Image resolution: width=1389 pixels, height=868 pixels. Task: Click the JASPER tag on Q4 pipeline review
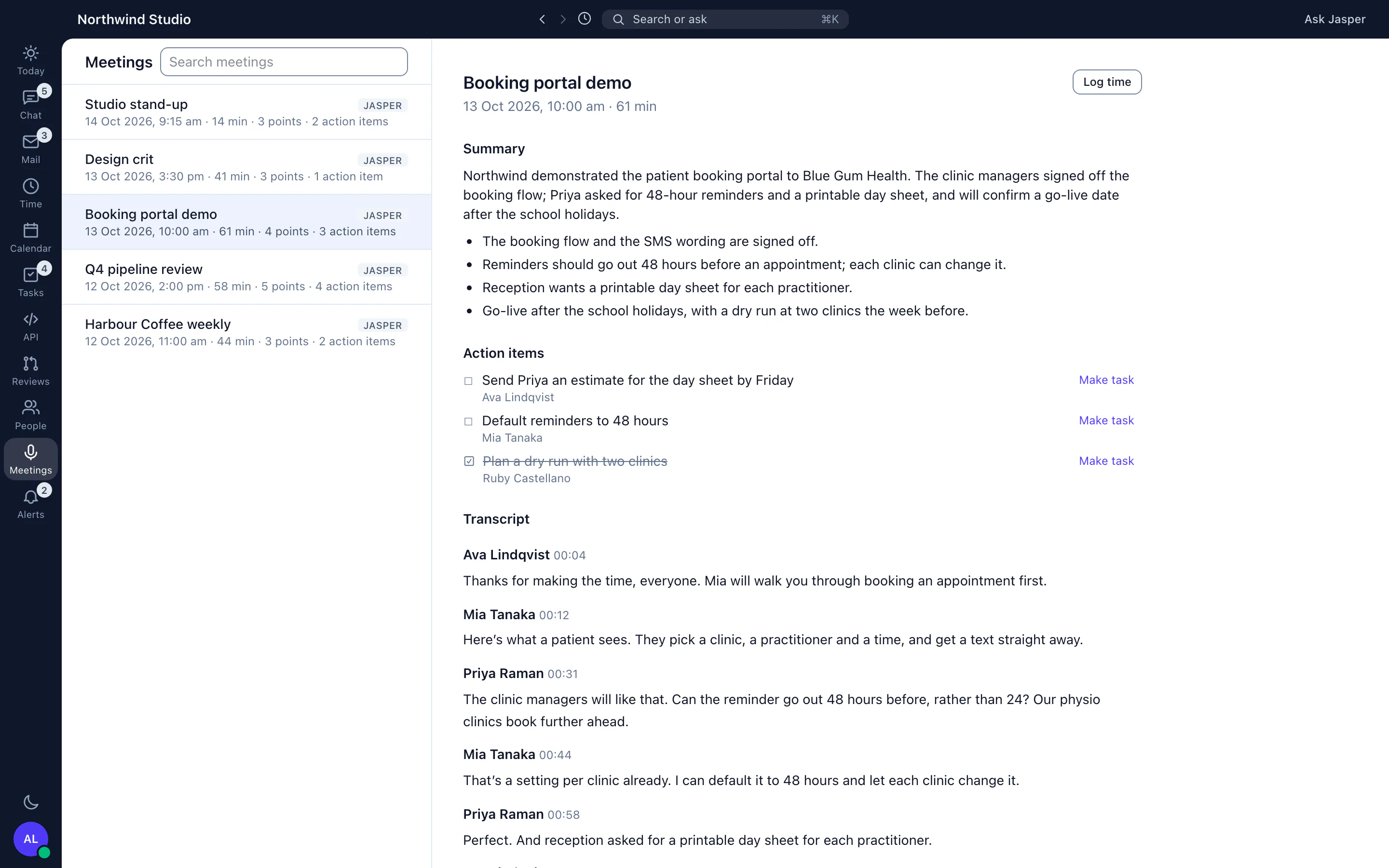(382, 271)
